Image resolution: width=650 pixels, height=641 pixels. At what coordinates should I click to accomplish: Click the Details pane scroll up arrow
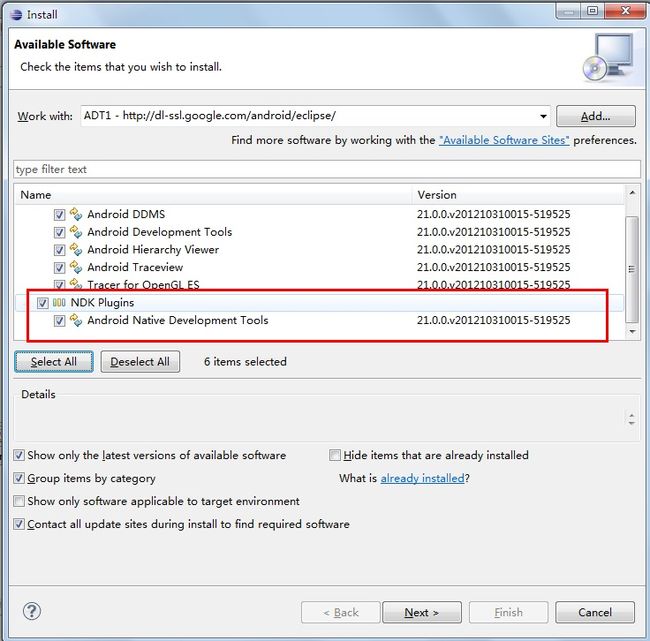[632, 415]
